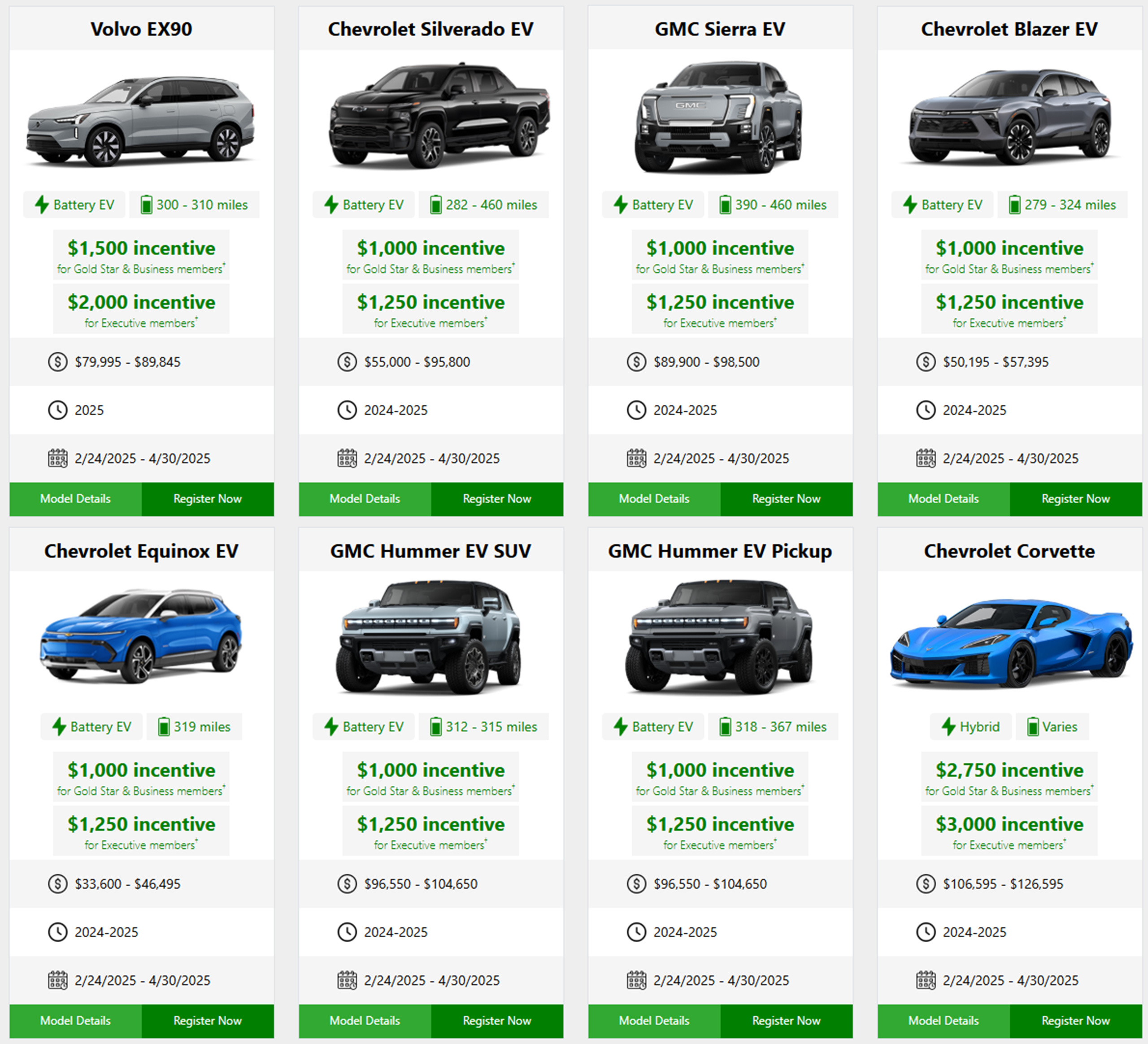Image resolution: width=1148 pixels, height=1044 pixels.
Task: Click the Hummer EV SUV battery icon
Action: (435, 727)
